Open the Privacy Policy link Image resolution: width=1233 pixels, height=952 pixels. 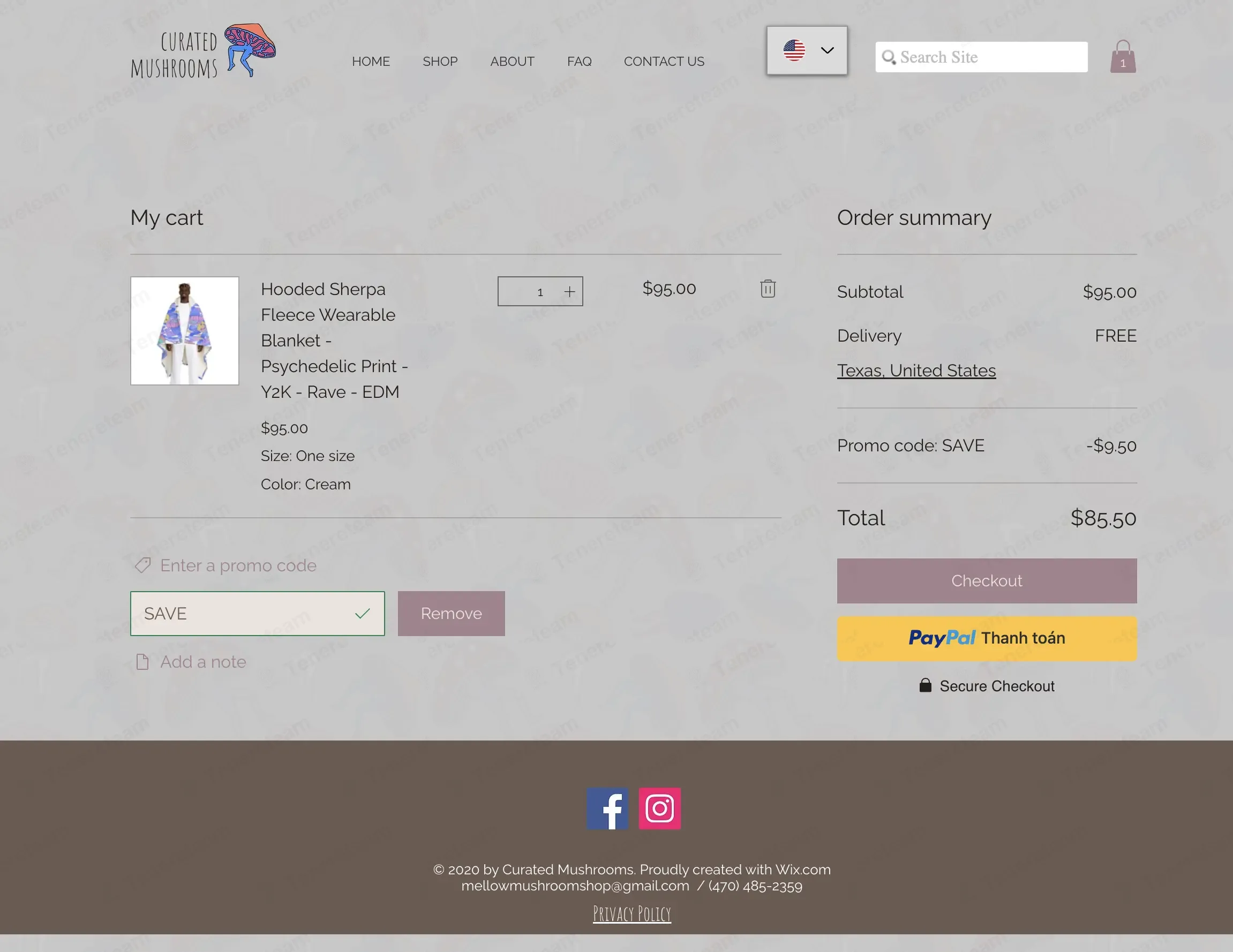tap(631, 913)
